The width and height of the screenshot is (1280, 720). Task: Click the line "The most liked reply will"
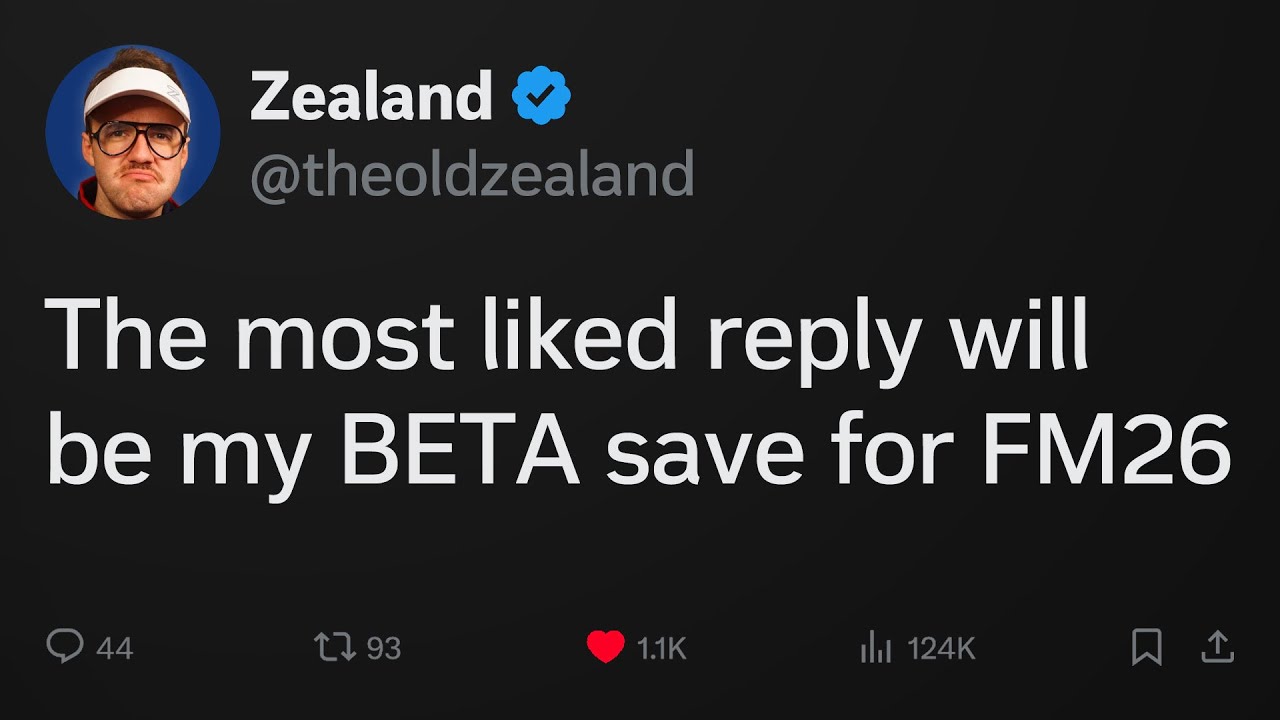[x=567, y=336]
